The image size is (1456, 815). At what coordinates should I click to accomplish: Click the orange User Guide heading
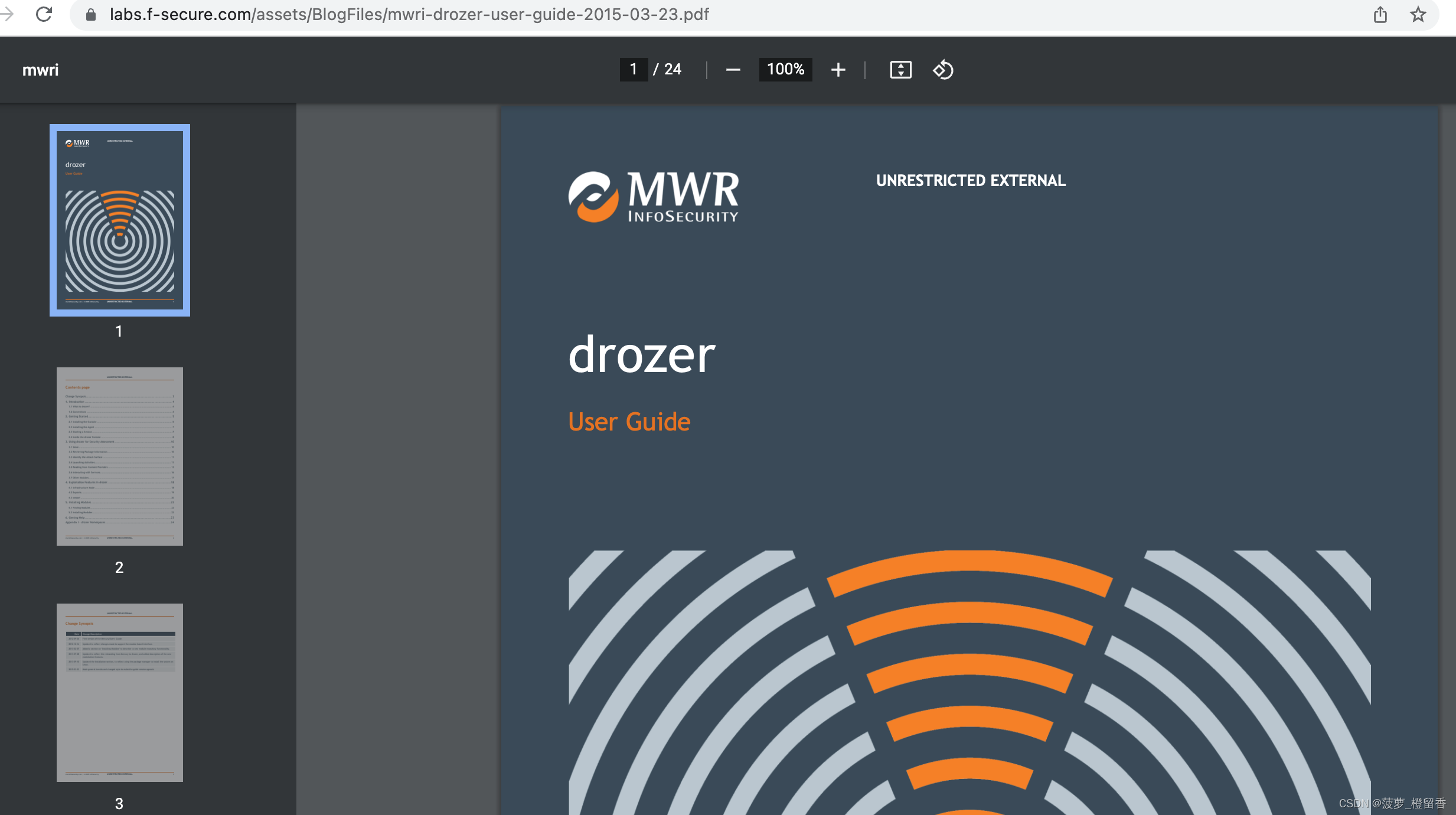pos(629,422)
